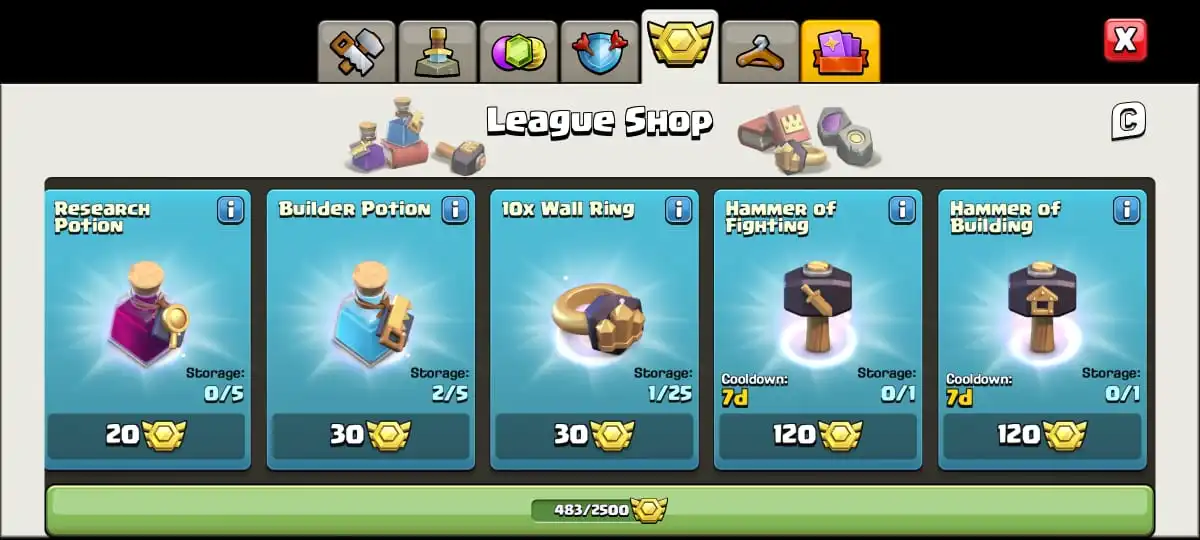Buy Hammer of Building for 120 medals
The image size is (1200, 540).
pyautogui.click(x=1042, y=435)
